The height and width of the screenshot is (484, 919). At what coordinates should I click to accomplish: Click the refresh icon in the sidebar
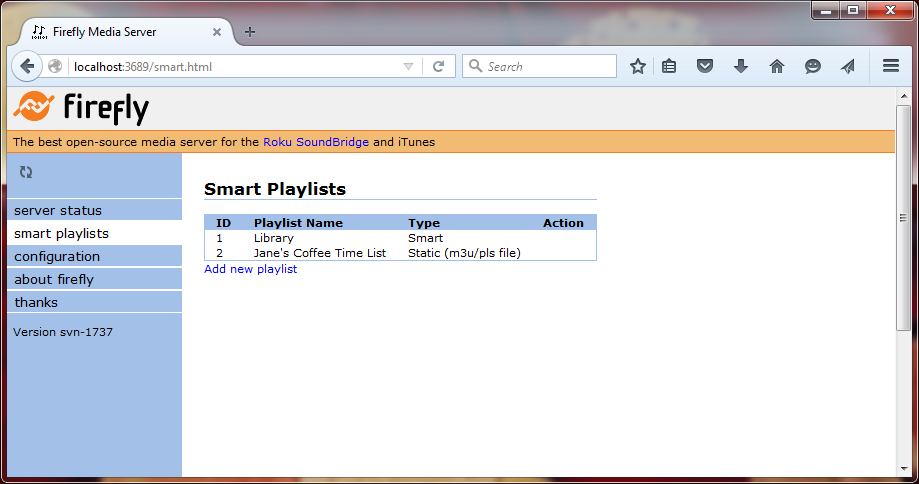26,172
